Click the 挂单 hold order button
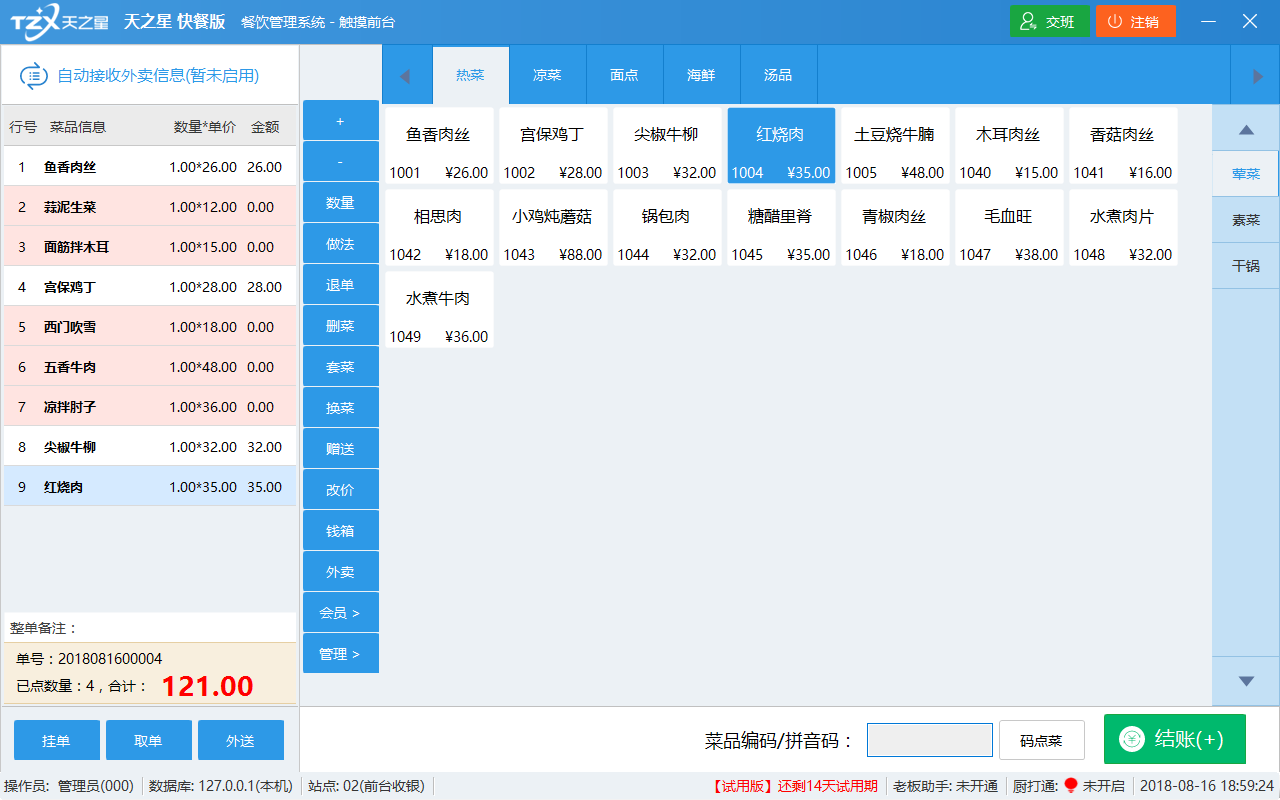This screenshot has width=1280, height=800. [x=56, y=741]
